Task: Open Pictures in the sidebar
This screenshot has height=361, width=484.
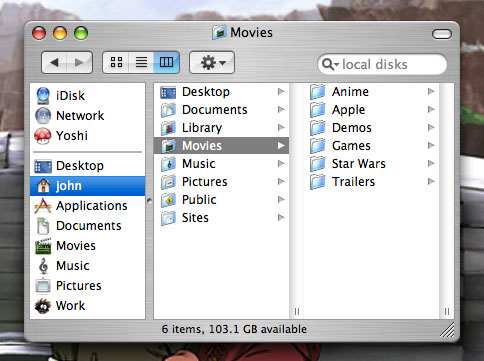Action: (87, 286)
